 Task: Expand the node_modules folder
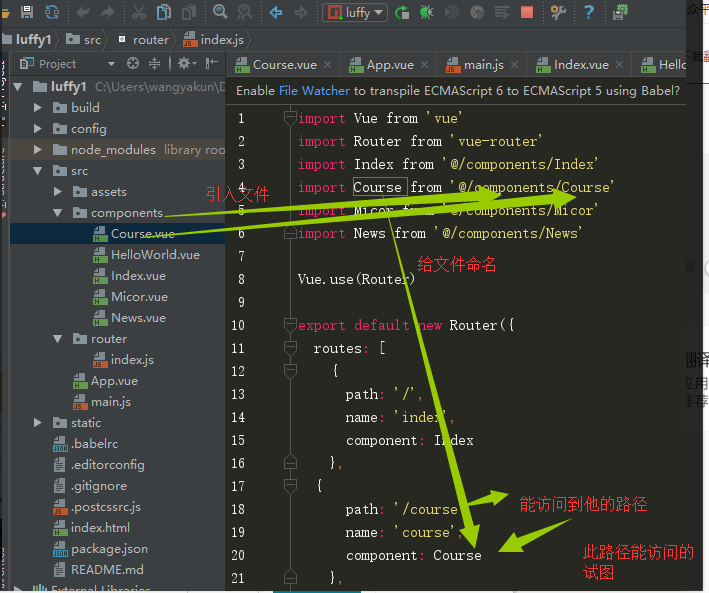click(38, 150)
